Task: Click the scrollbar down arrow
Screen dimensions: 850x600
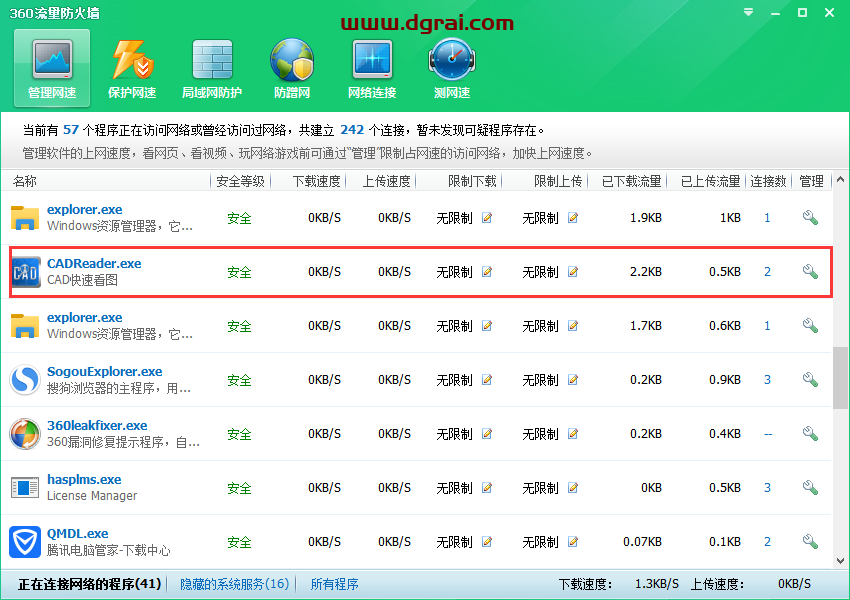Action: coord(841,560)
